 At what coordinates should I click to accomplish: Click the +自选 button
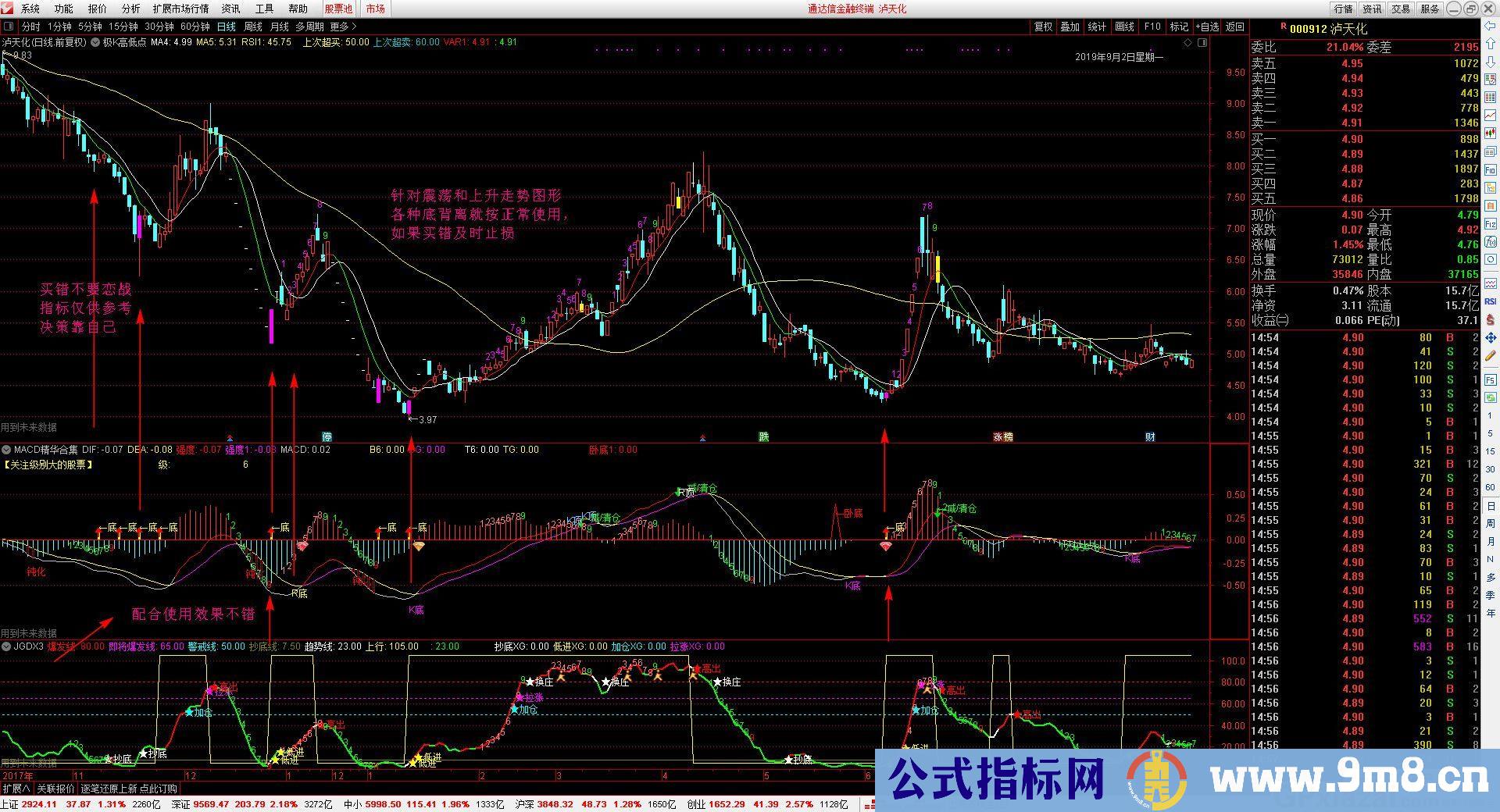[x=1207, y=27]
